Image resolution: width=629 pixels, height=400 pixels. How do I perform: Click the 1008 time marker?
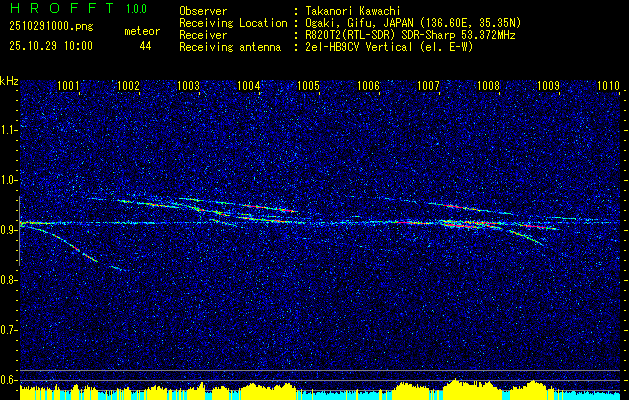click(488, 86)
